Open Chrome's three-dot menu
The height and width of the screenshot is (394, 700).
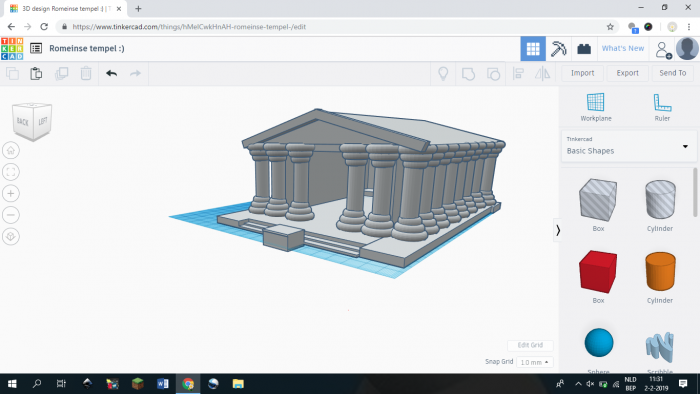689,27
